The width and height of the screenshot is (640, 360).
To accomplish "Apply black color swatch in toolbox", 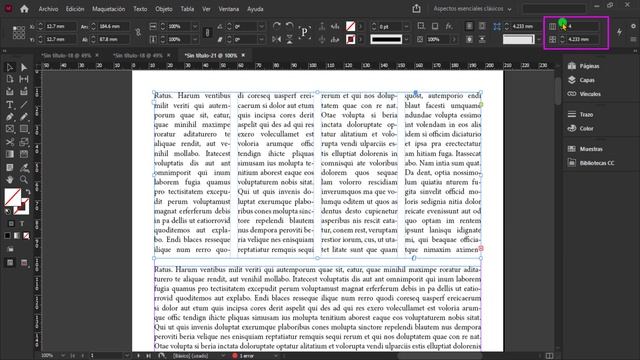I will click(7, 236).
